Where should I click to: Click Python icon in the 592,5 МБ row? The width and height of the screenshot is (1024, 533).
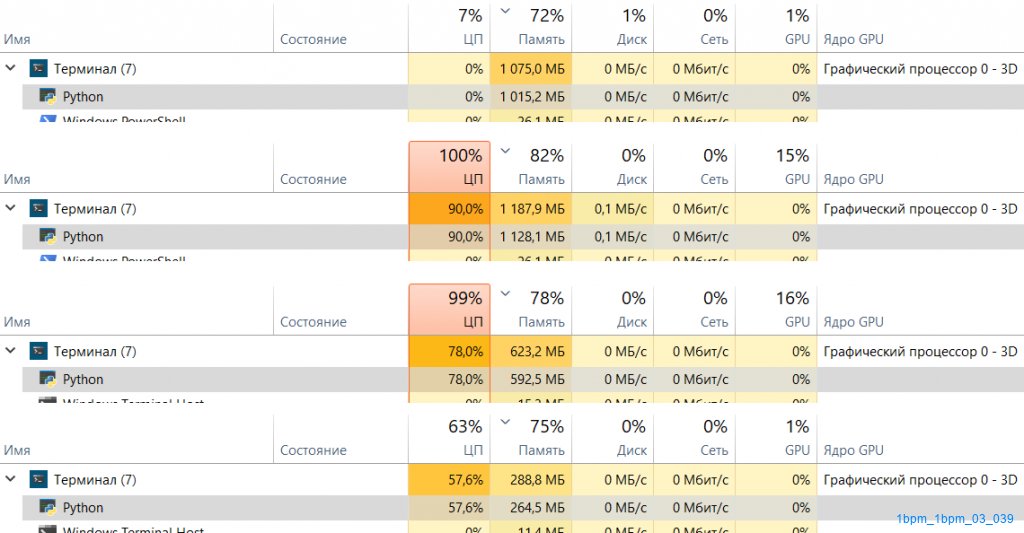(x=47, y=380)
